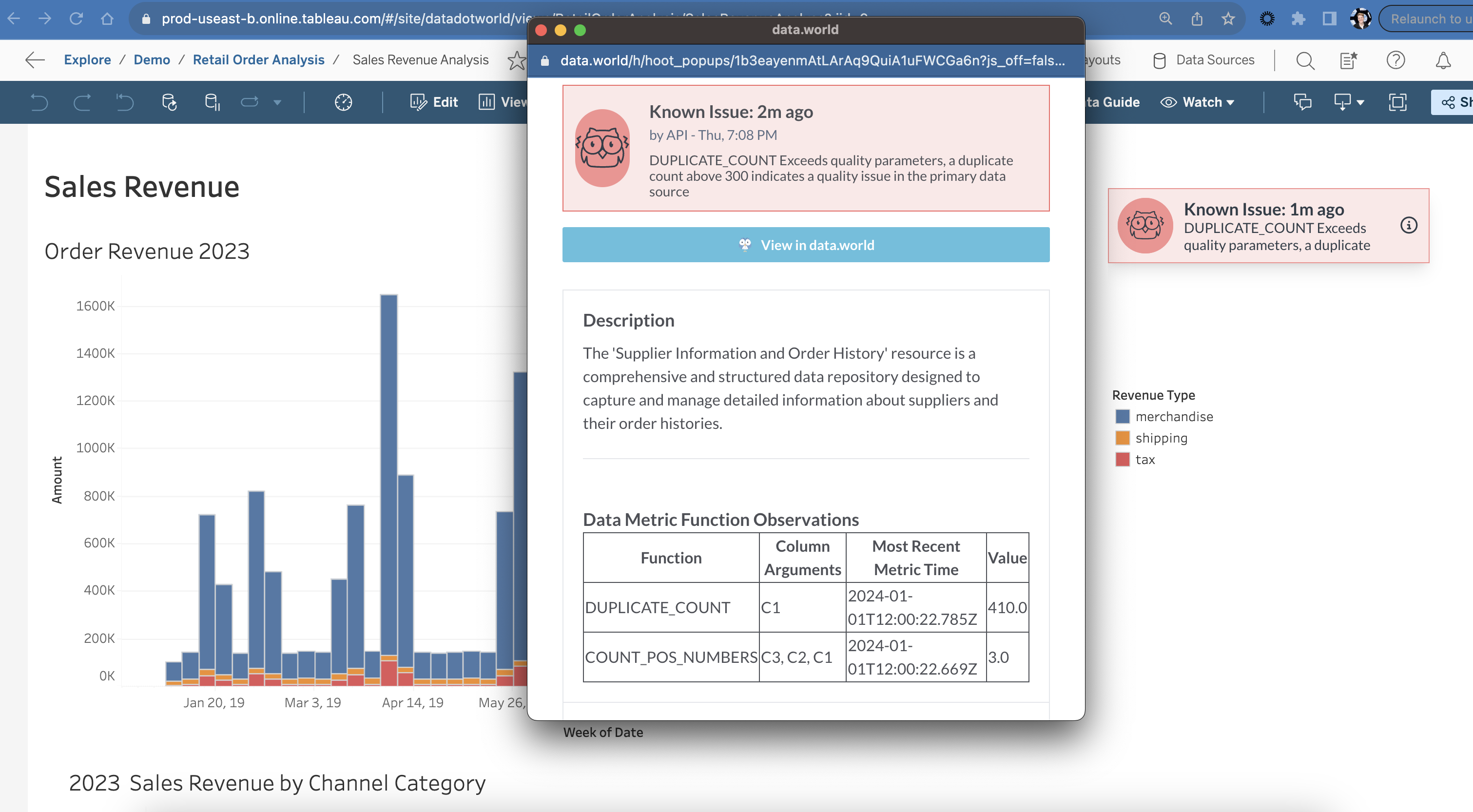The image size is (1473, 812).
Task: Click the pause auto updates icon
Action: [x=212, y=102]
